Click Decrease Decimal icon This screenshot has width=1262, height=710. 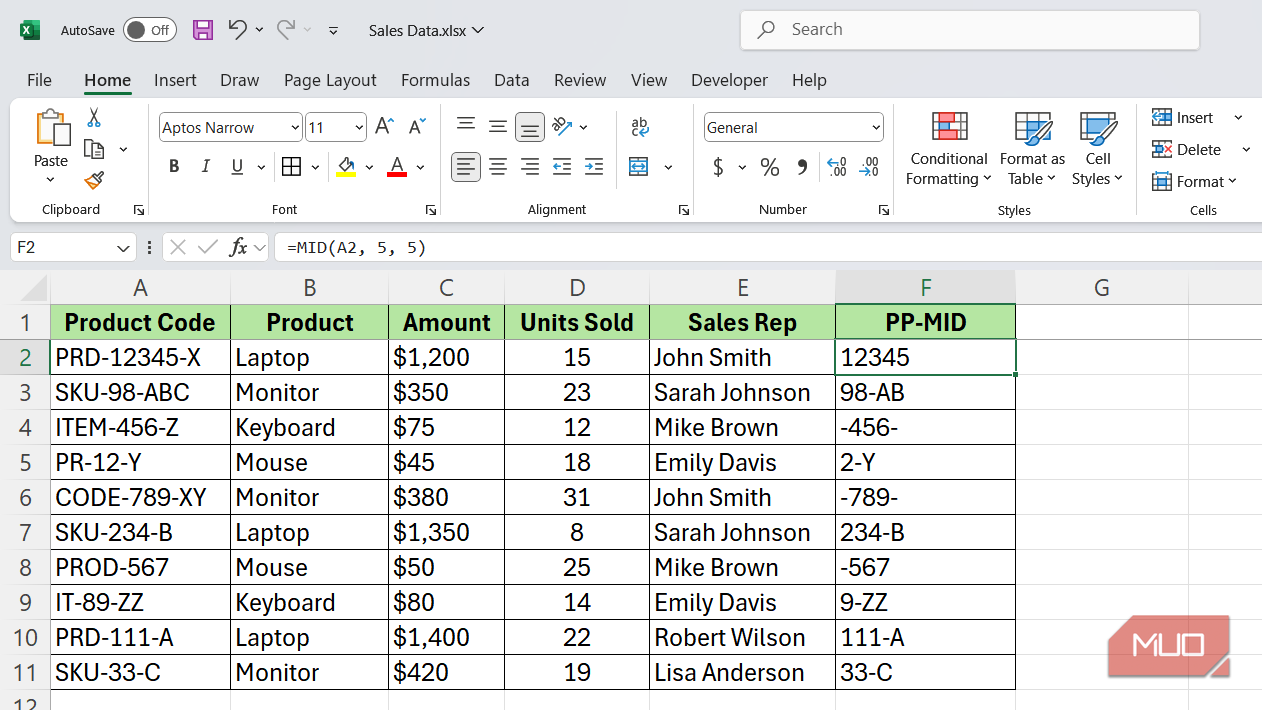tap(870, 167)
